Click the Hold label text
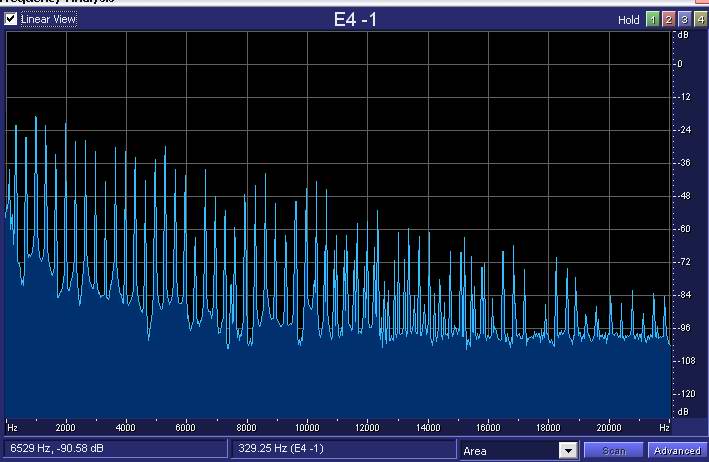 (628, 19)
